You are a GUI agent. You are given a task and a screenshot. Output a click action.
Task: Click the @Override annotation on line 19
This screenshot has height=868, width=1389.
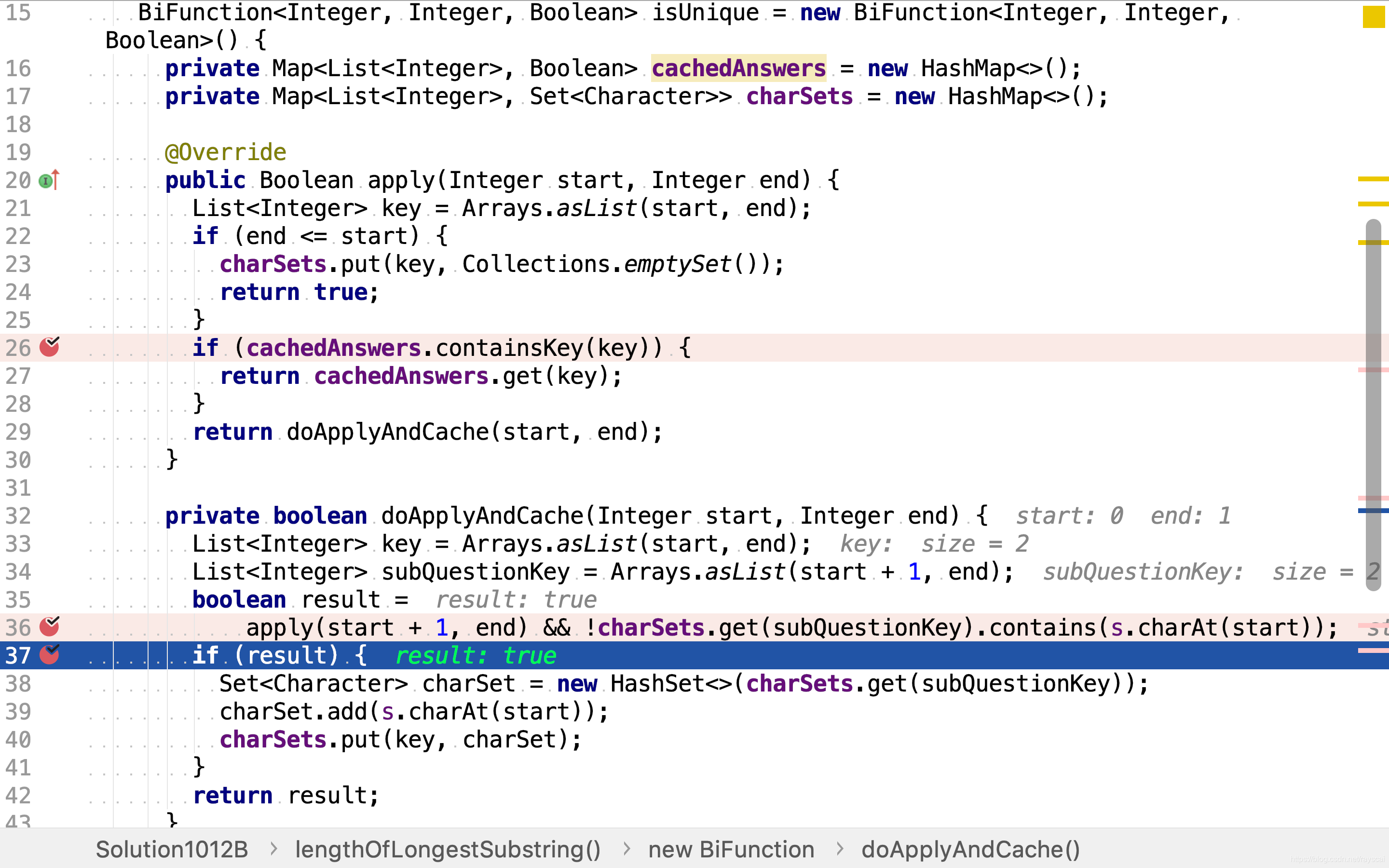pyautogui.click(x=225, y=152)
